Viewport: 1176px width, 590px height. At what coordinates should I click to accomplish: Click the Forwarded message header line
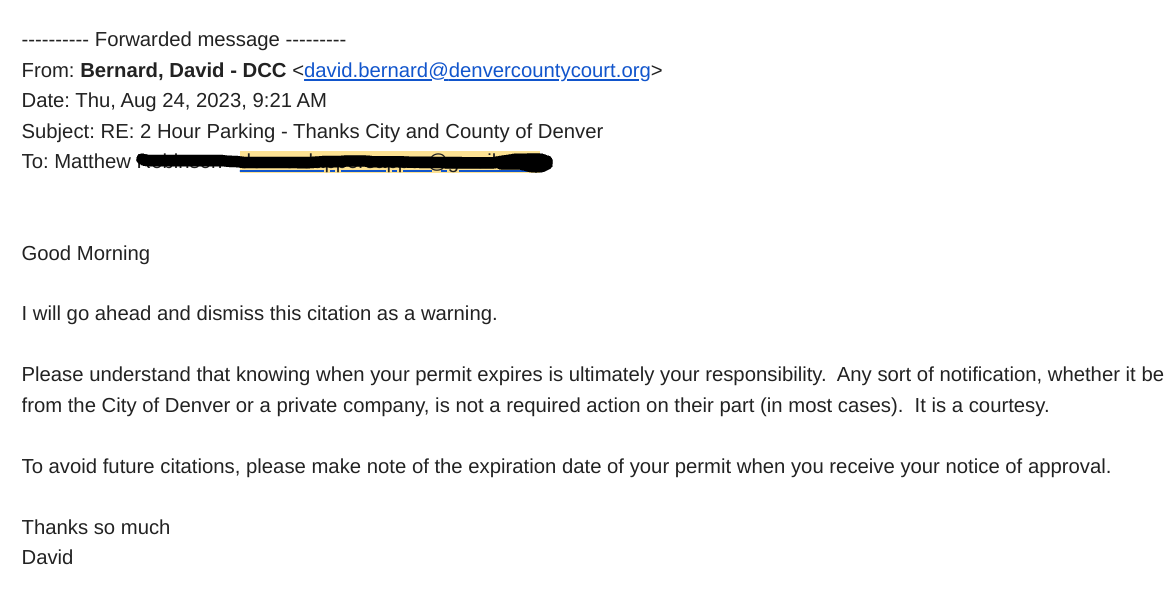pyautogui.click(x=183, y=40)
